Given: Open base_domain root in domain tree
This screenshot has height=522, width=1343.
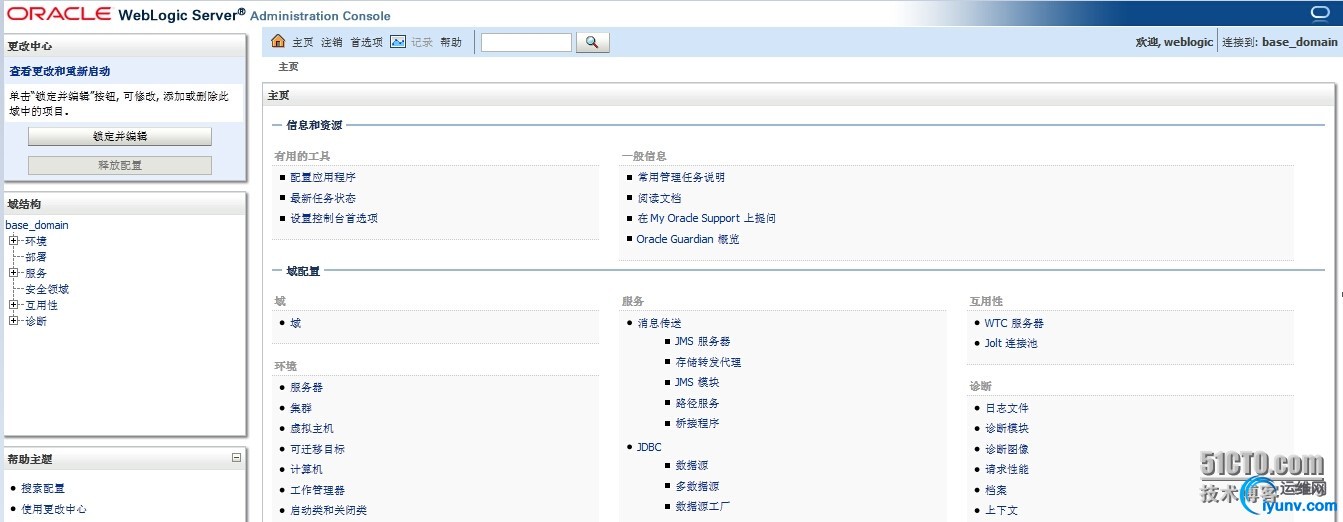Looking at the screenshot, I should (37, 225).
